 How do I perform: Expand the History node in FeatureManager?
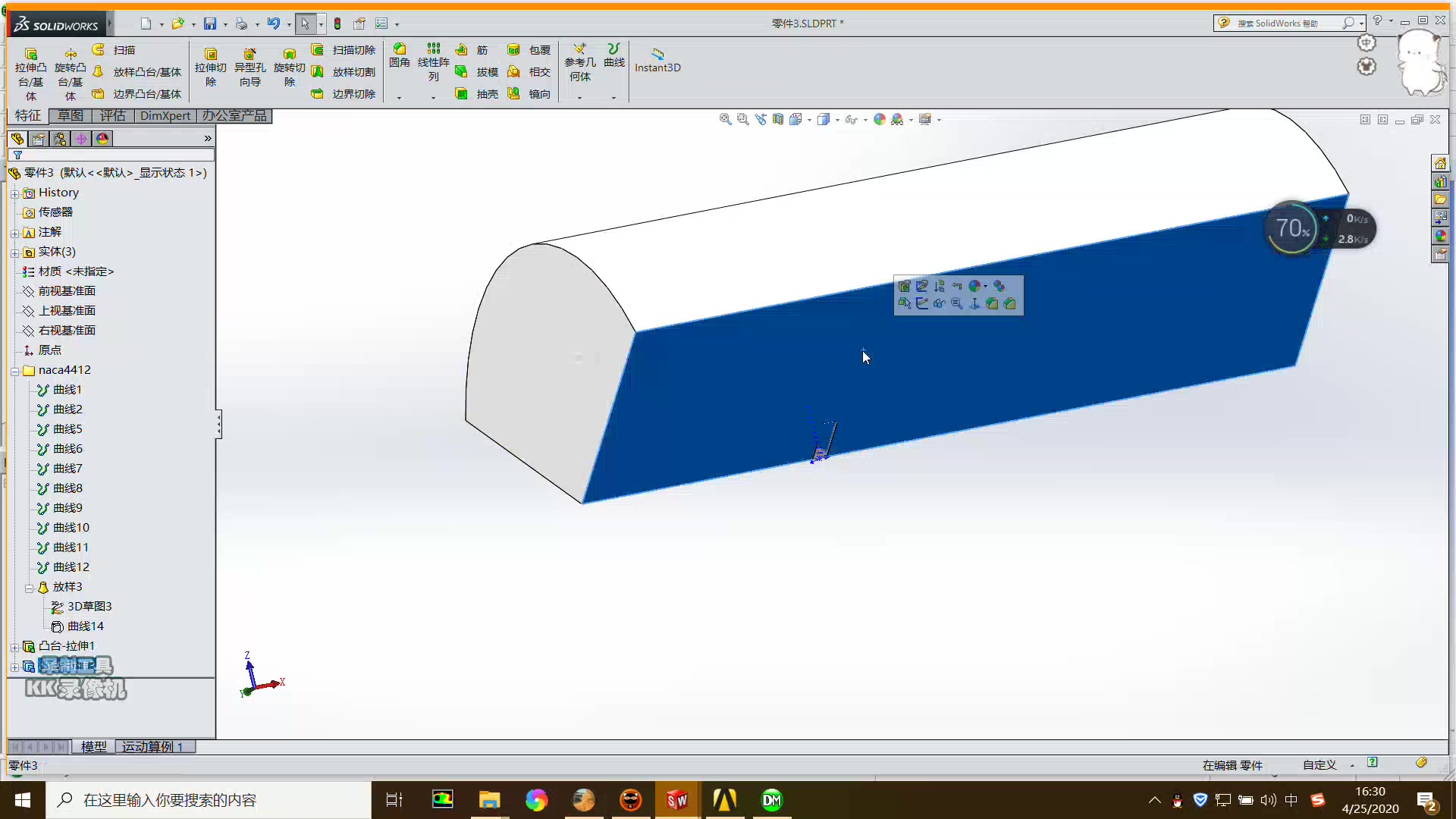[x=14, y=193]
